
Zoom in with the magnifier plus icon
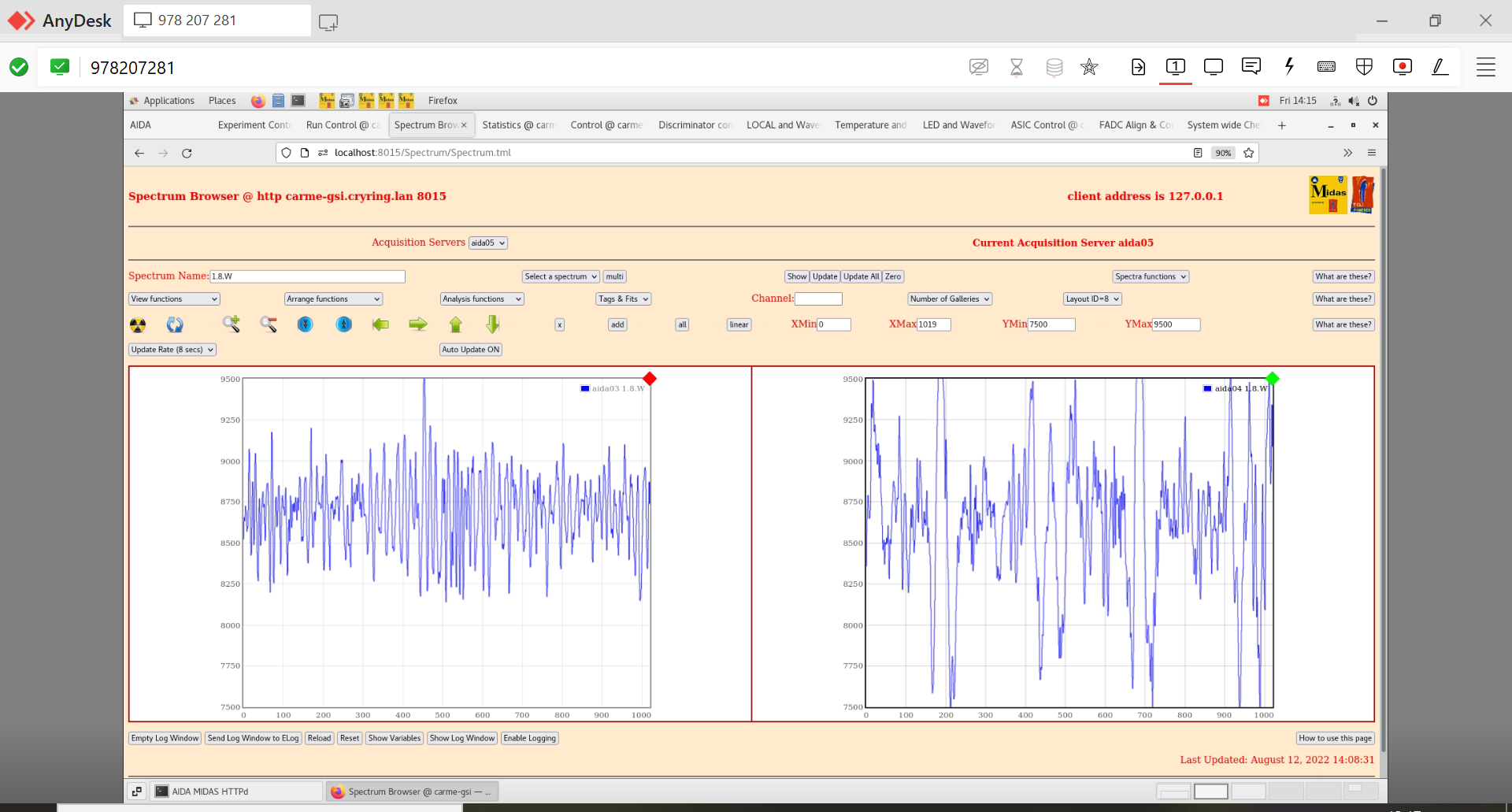231,324
